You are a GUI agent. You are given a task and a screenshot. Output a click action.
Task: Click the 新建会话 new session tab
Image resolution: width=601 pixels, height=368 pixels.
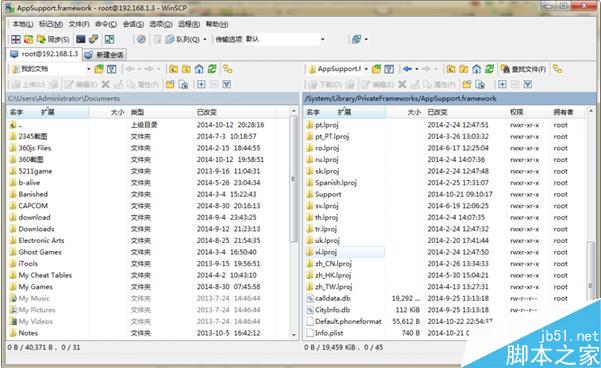click(x=105, y=55)
